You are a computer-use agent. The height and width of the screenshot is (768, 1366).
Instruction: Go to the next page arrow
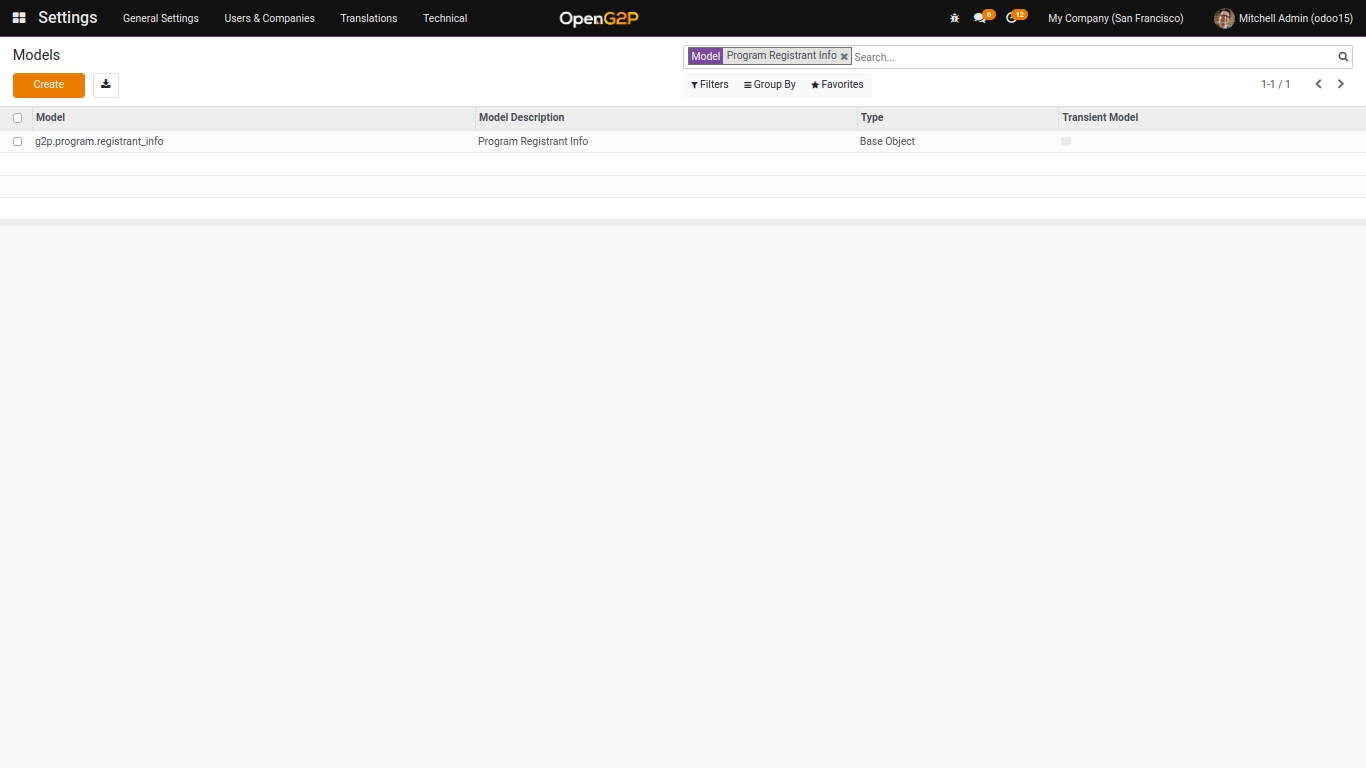click(x=1341, y=84)
